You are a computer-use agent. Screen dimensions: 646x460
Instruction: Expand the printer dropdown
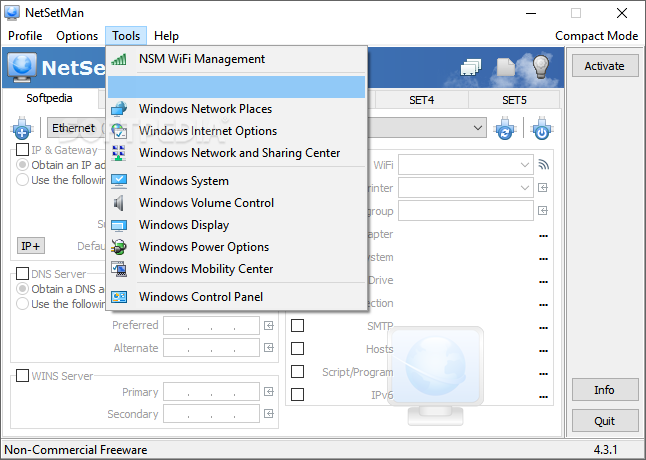coord(524,188)
